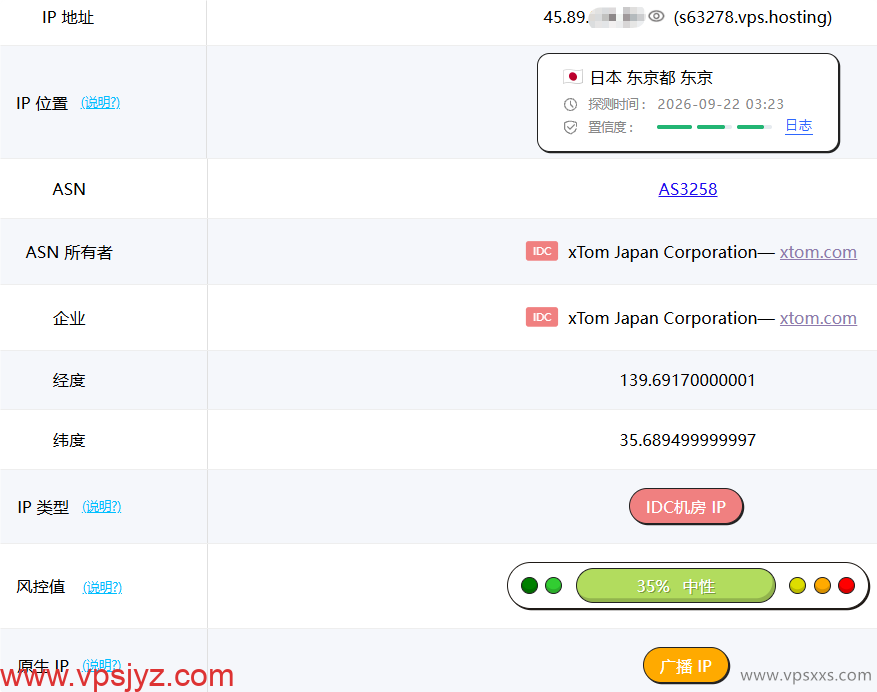Open xtom.com link in ASN 所有者 row
Screen dimensions: 877x692
(818, 252)
